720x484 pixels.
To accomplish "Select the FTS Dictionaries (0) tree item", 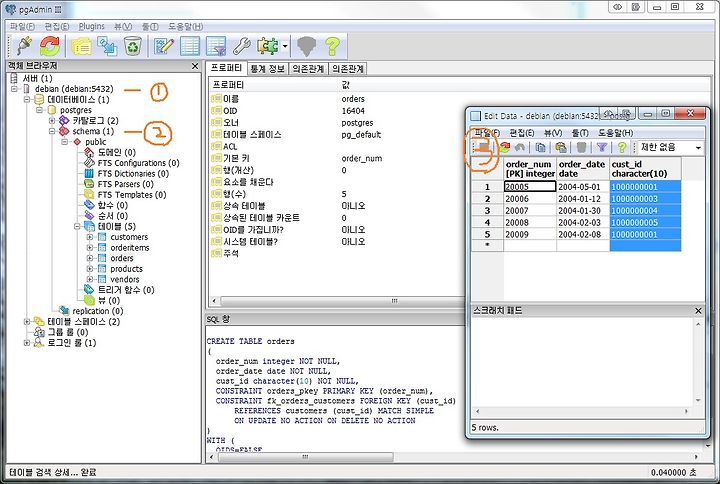I will click(x=133, y=174).
